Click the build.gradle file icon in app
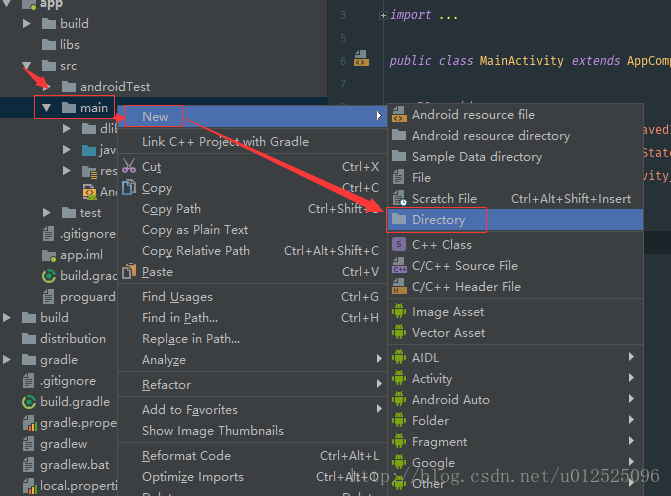This screenshot has height=496, width=671. pyautogui.click(x=48, y=276)
